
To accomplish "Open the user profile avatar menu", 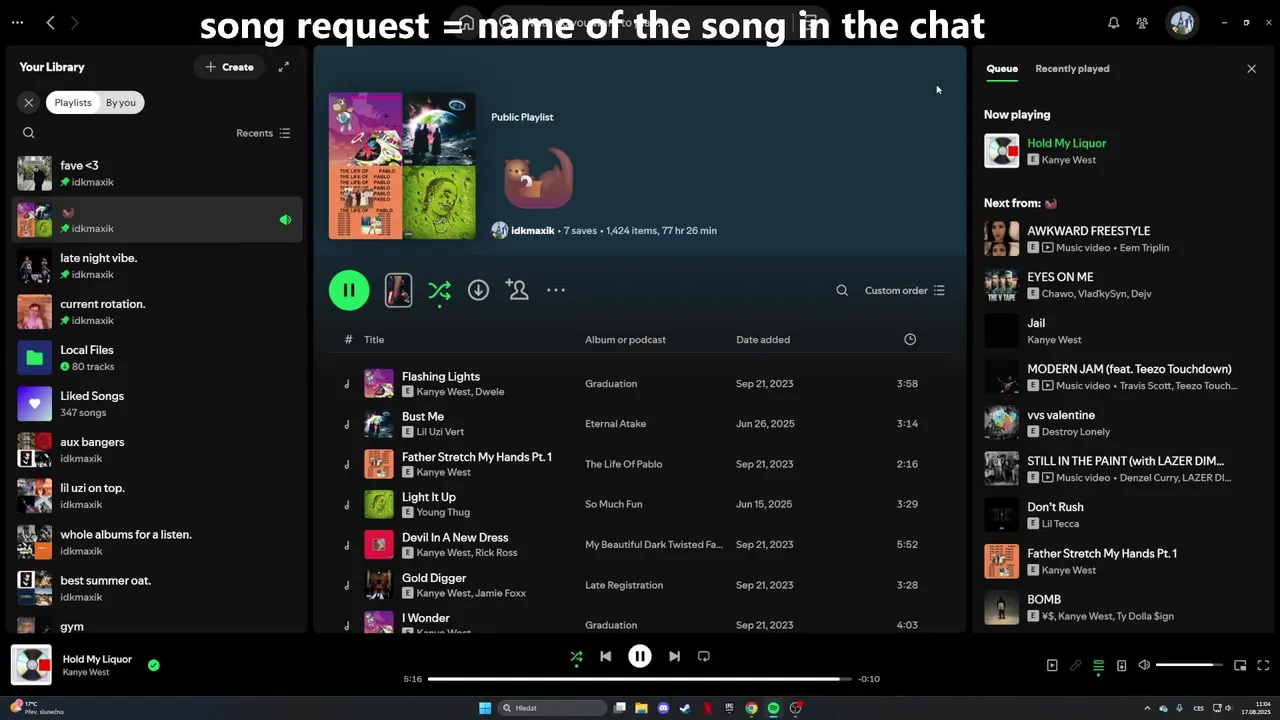I will [x=1182, y=22].
